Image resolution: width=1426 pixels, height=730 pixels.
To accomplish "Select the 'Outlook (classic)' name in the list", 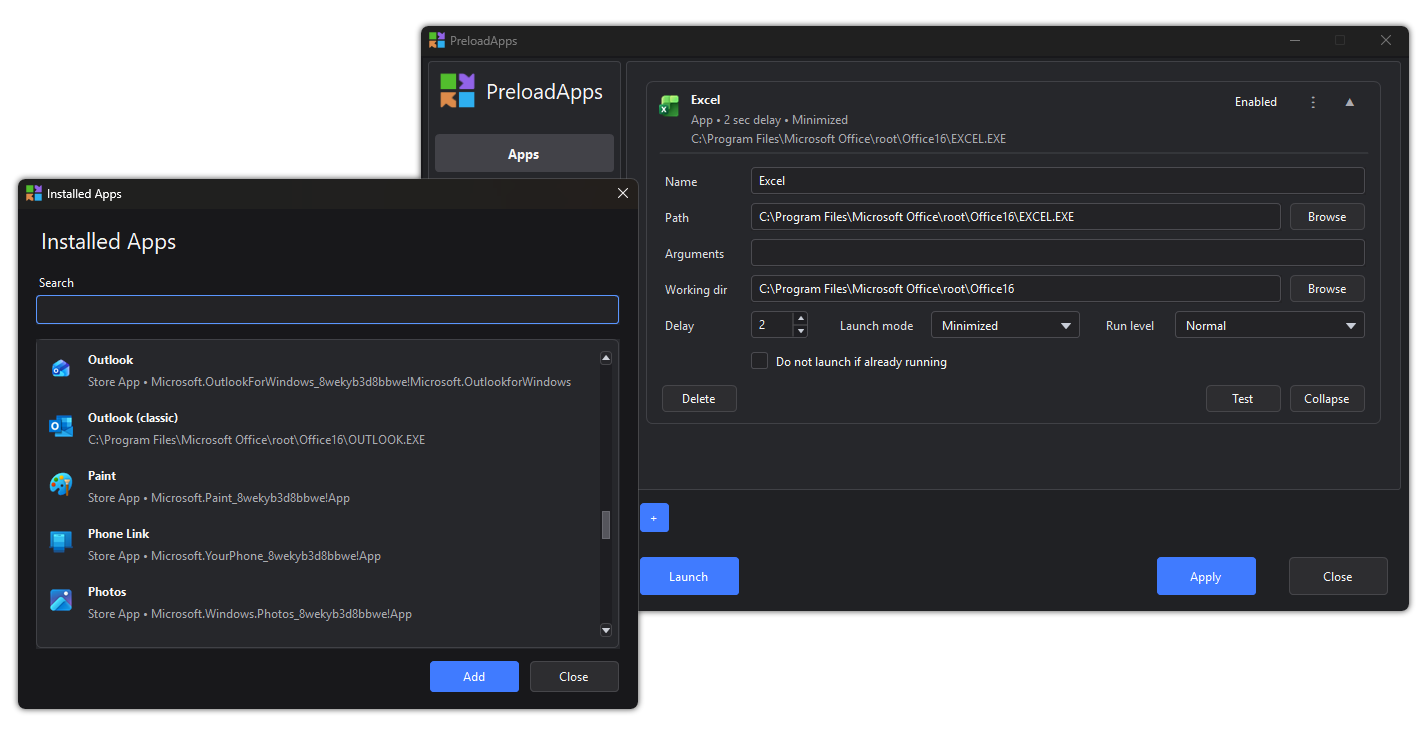I will pyautogui.click(x=133, y=418).
